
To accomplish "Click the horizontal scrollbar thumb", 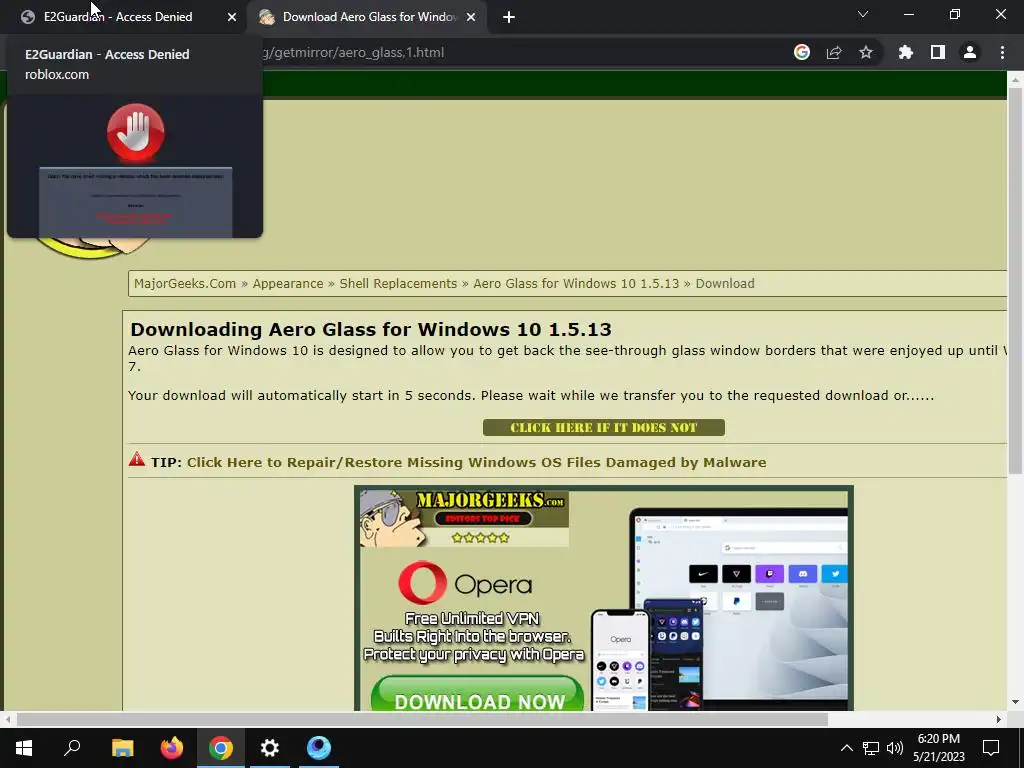I will tap(422, 720).
